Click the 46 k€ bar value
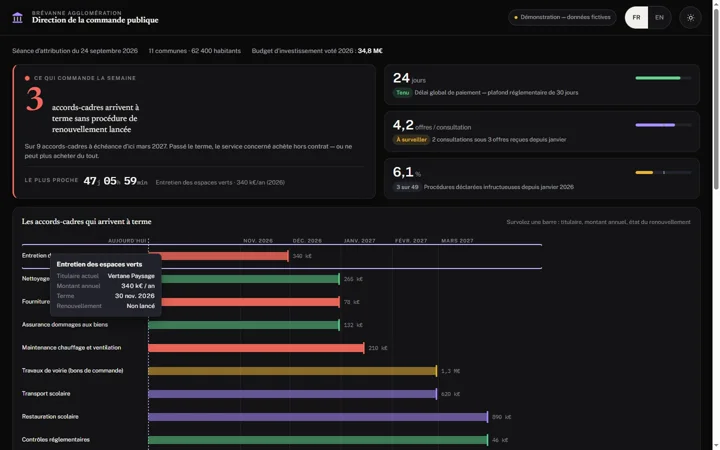The width and height of the screenshot is (720, 450). 500,440
